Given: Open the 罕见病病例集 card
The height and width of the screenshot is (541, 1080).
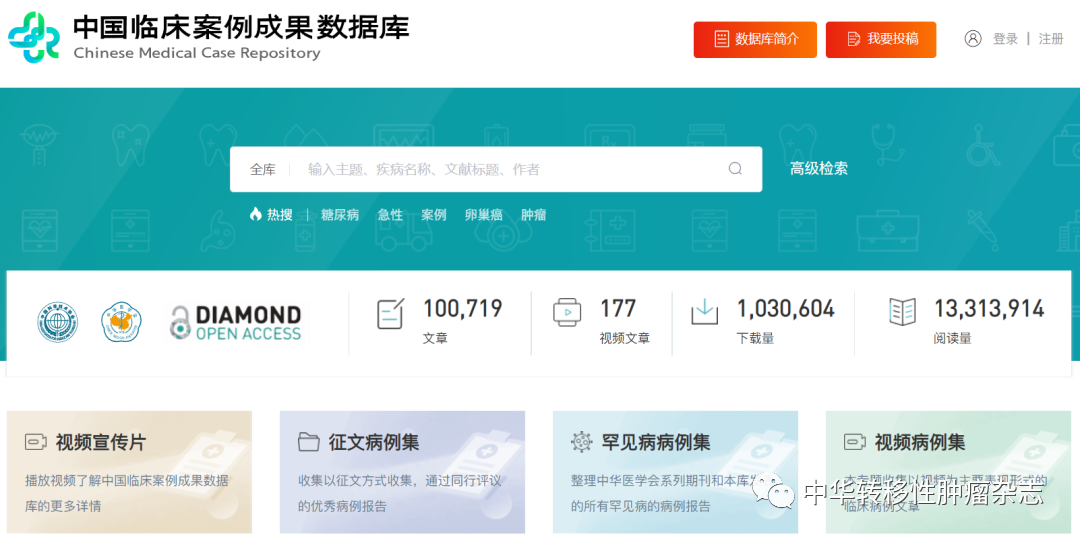Looking at the screenshot, I should 676,472.
